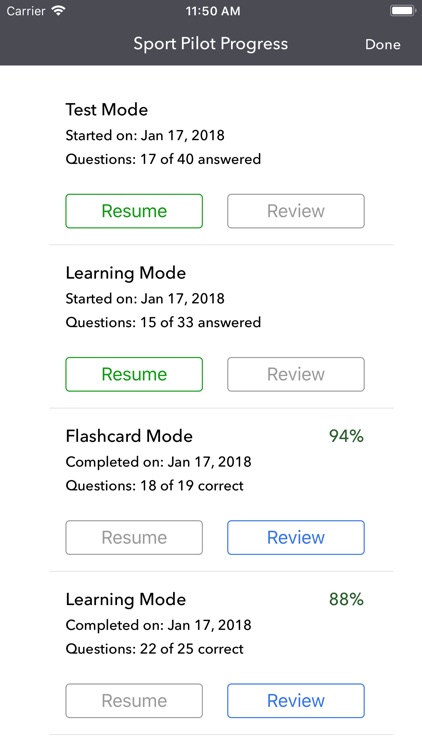This screenshot has width=422, height=750.
Task: Resume the in-progress Learning Mode session
Action: point(134,374)
